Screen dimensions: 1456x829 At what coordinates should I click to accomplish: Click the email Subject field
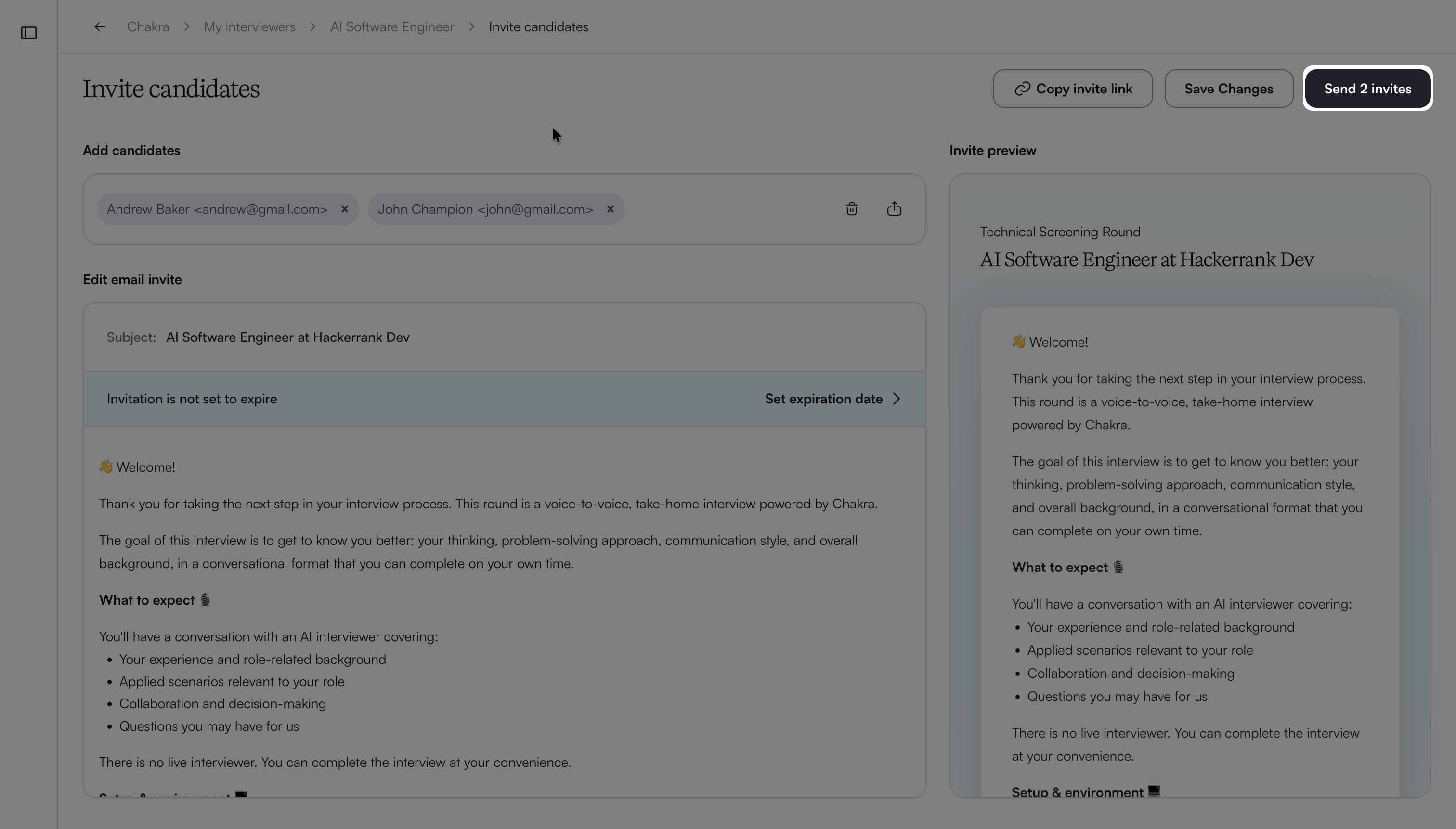point(504,337)
